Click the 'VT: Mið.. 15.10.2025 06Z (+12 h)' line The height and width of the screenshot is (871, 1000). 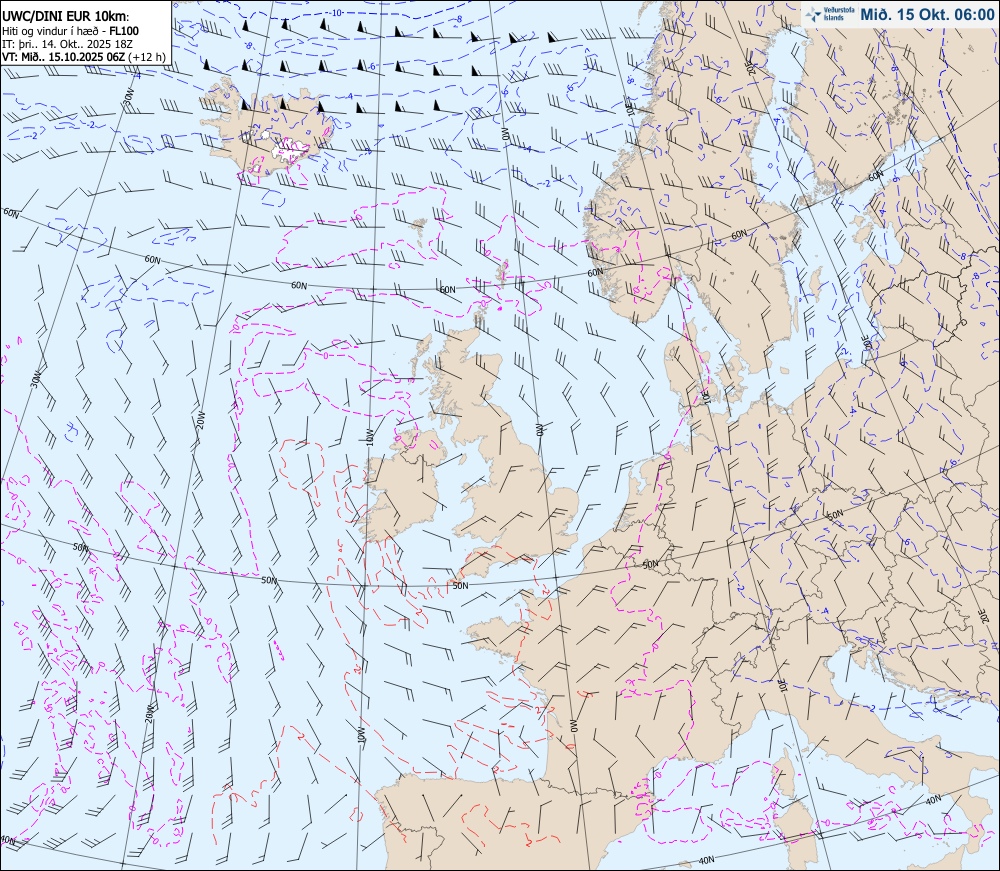pyautogui.click(x=84, y=57)
